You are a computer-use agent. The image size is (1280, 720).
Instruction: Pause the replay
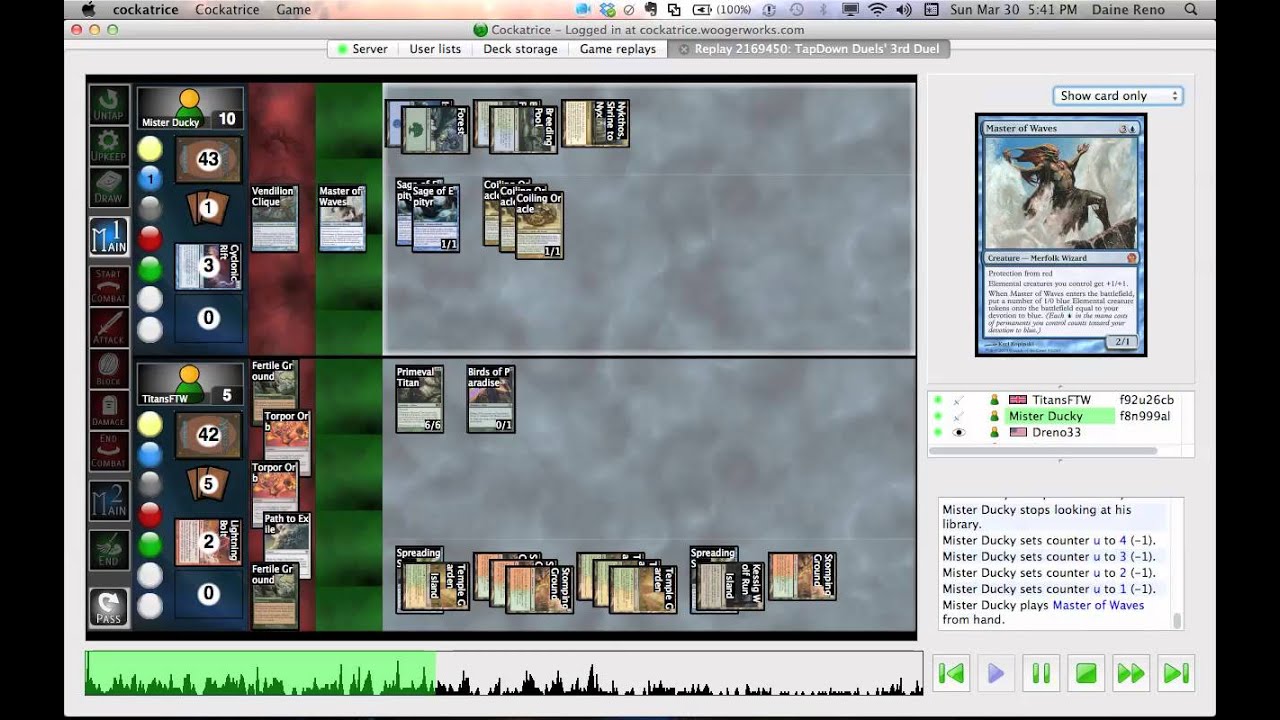[x=1041, y=673]
